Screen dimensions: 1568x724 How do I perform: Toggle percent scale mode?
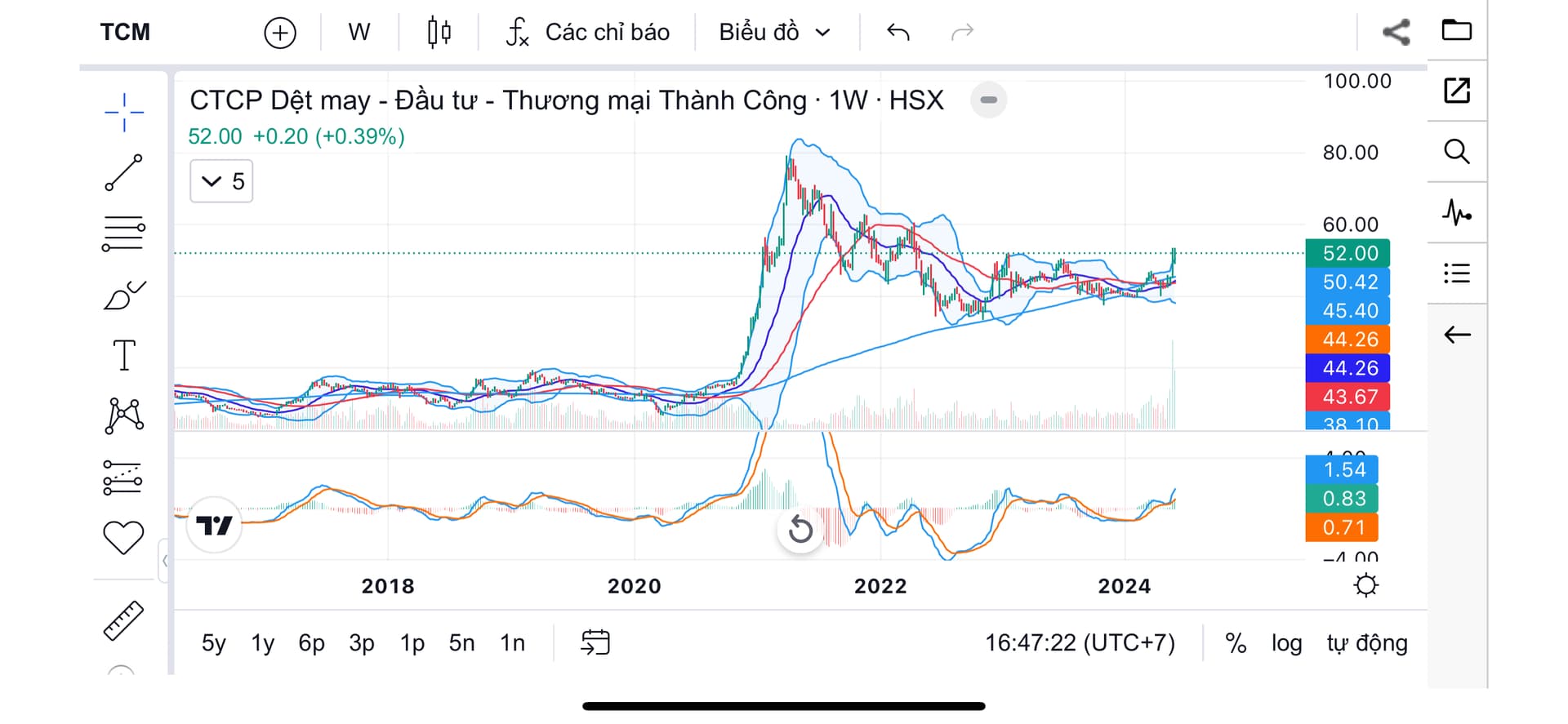(1236, 643)
